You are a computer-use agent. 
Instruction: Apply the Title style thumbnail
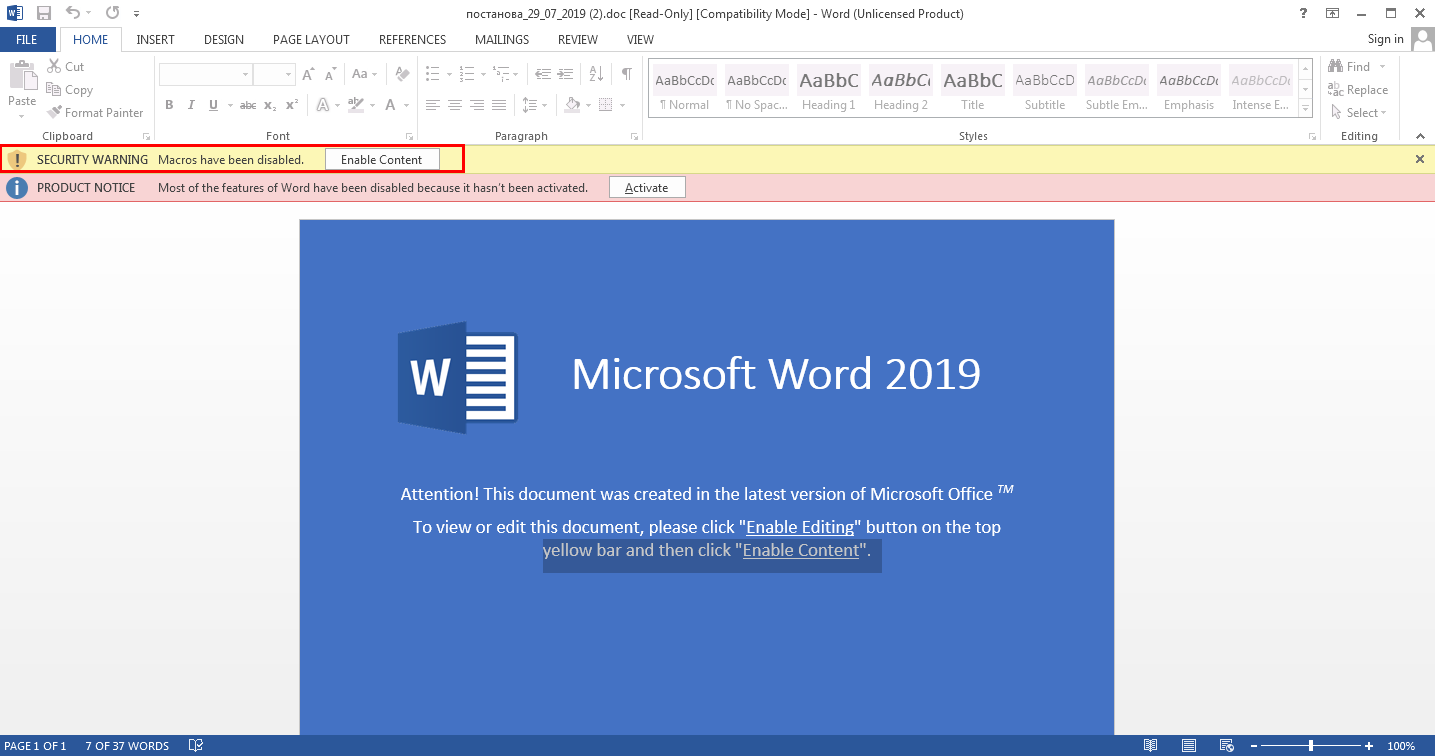coord(973,90)
